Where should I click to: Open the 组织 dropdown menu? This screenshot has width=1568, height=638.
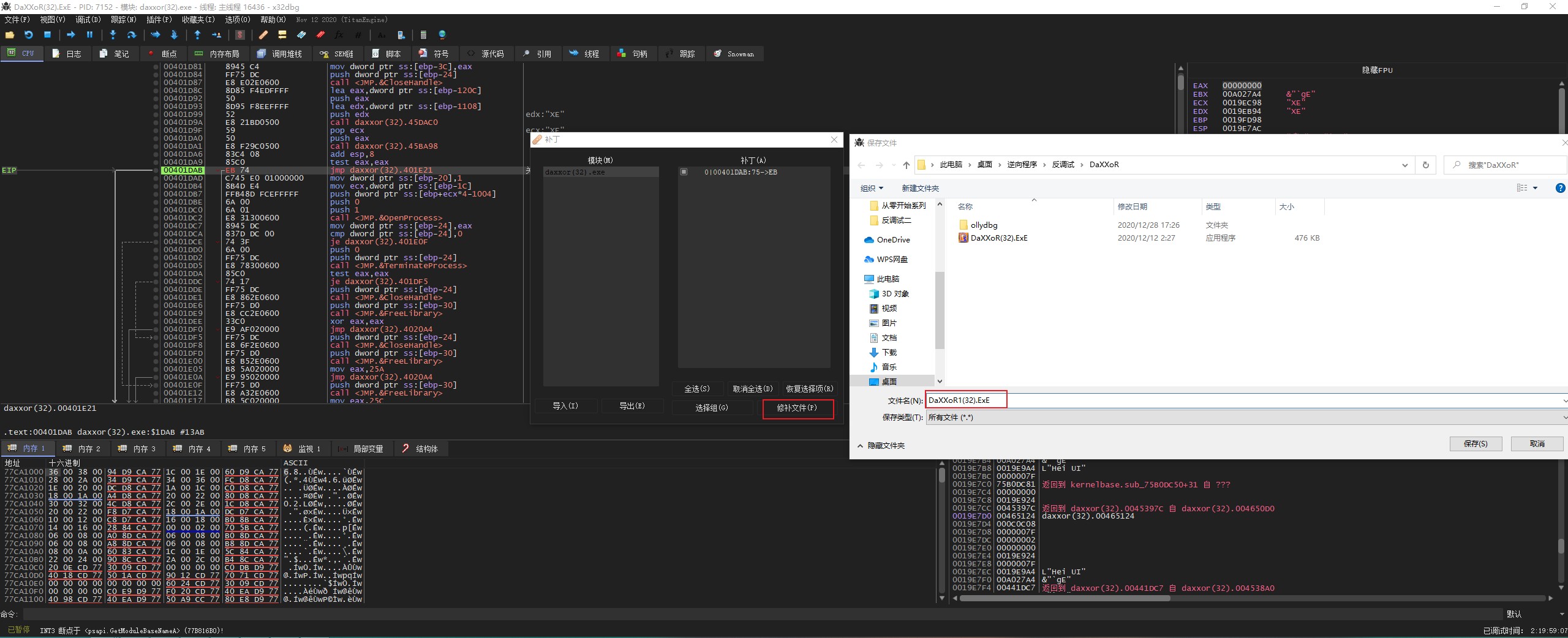(872, 188)
